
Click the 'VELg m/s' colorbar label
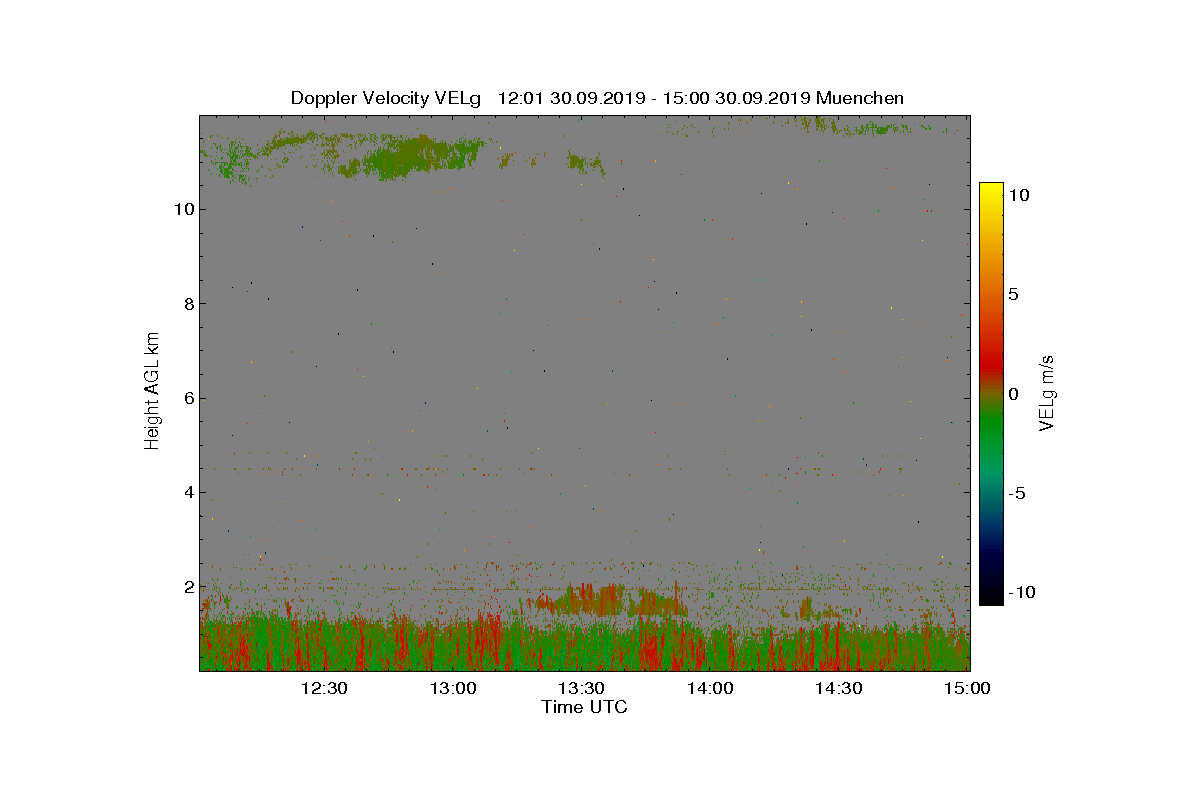pyautogui.click(x=1047, y=391)
